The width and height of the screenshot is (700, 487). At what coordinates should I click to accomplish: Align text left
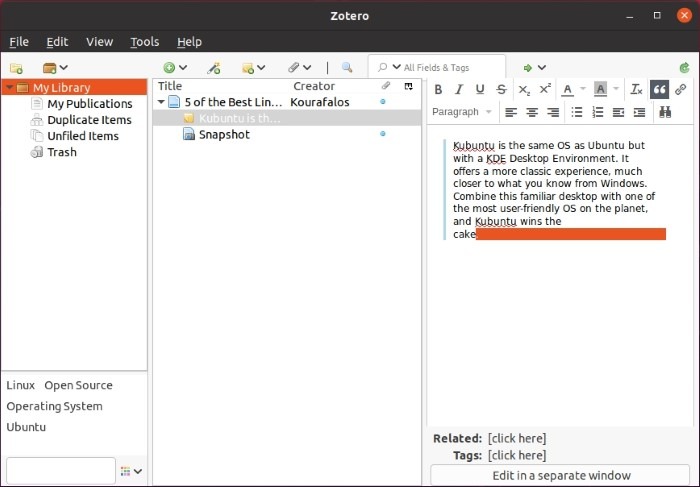point(511,112)
